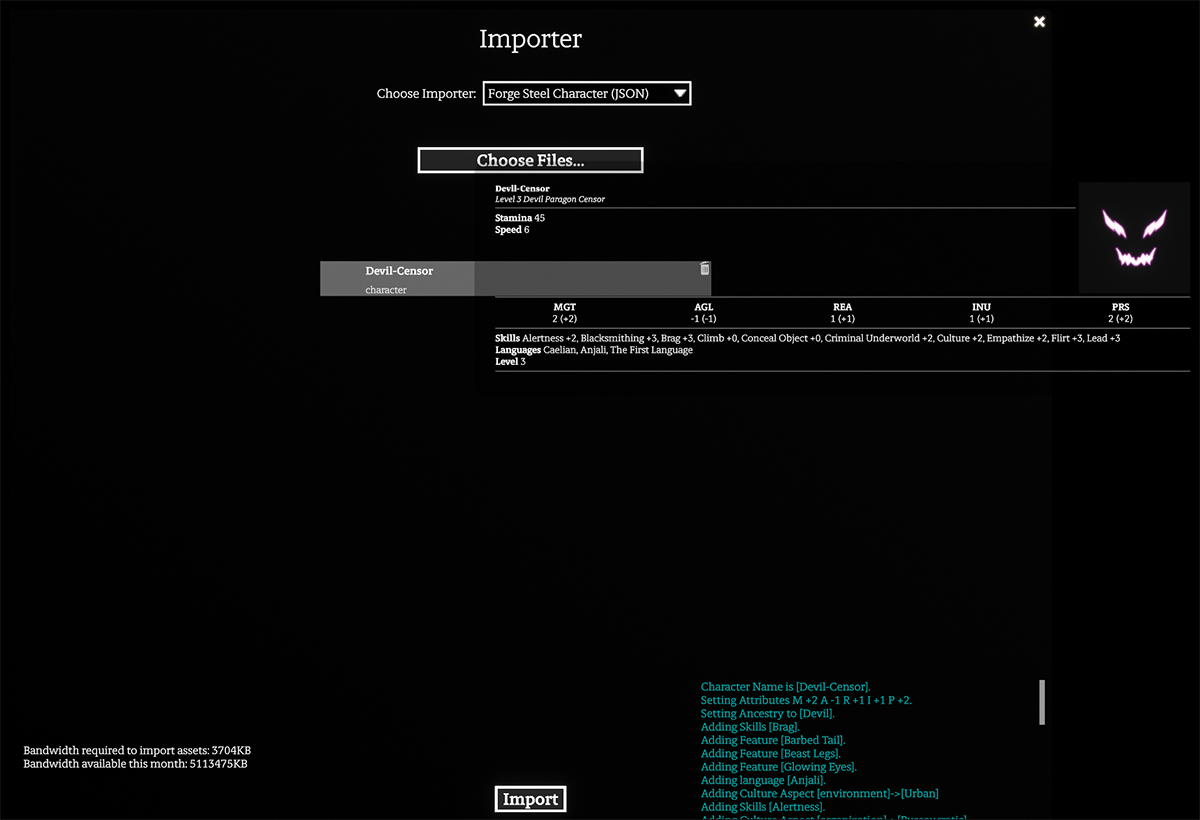Screen dimensions: 1200x820
Task: Click the 'Bandwidth available this month' text
Action: (x=135, y=764)
